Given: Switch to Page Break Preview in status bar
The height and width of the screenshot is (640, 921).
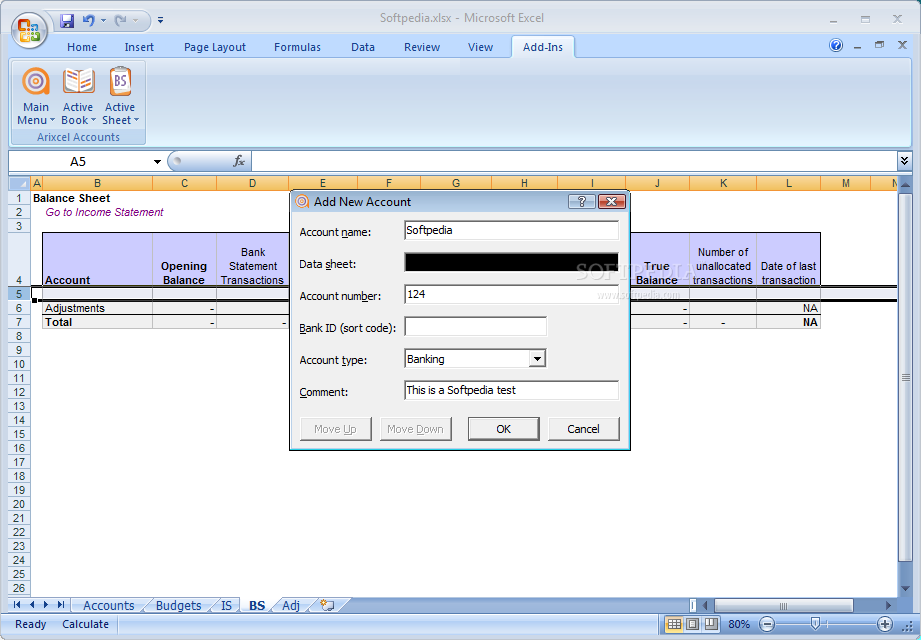Looking at the screenshot, I should tap(711, 624).
